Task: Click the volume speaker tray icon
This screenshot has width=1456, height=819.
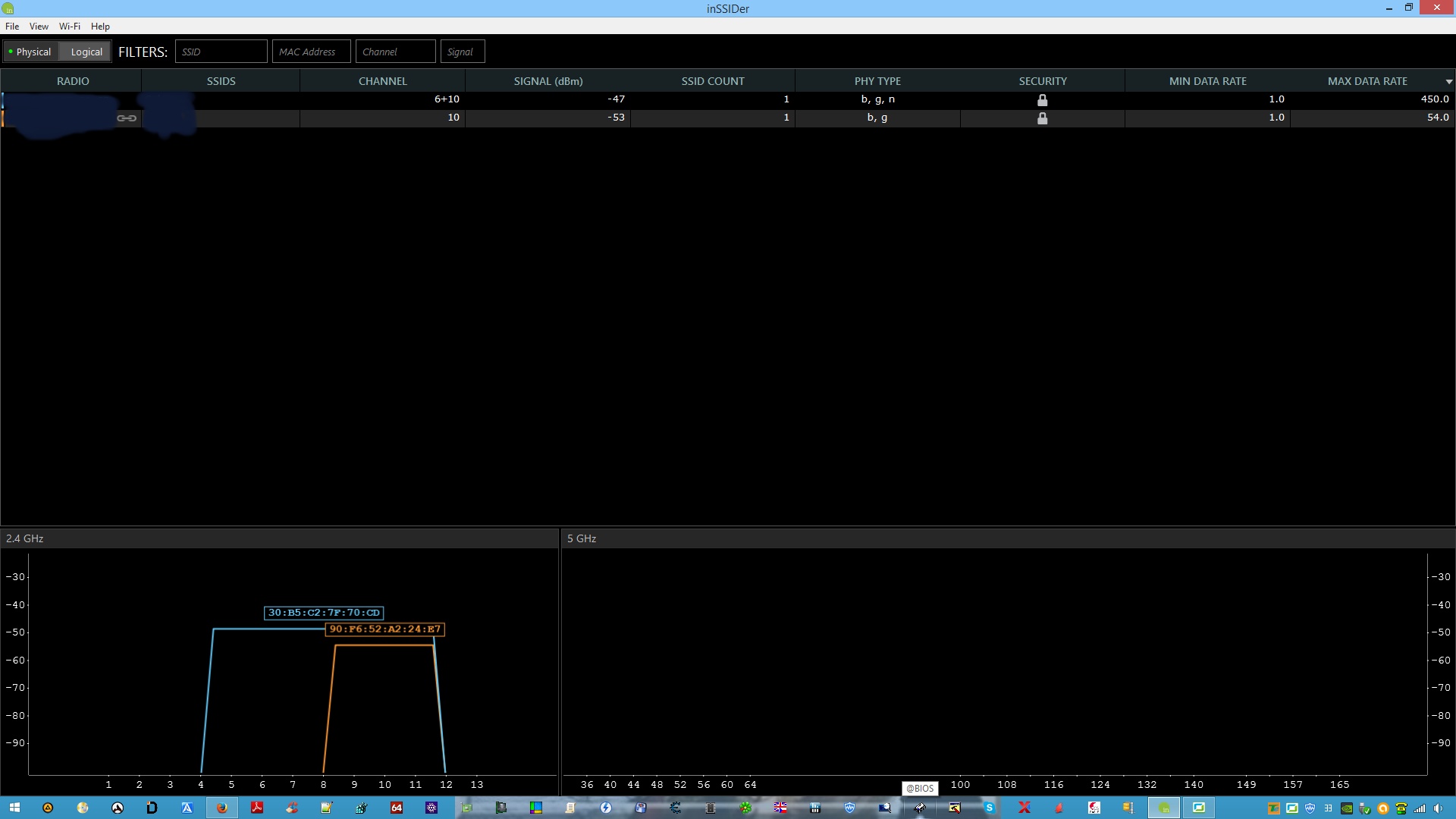Action: tap(1438, 808)
